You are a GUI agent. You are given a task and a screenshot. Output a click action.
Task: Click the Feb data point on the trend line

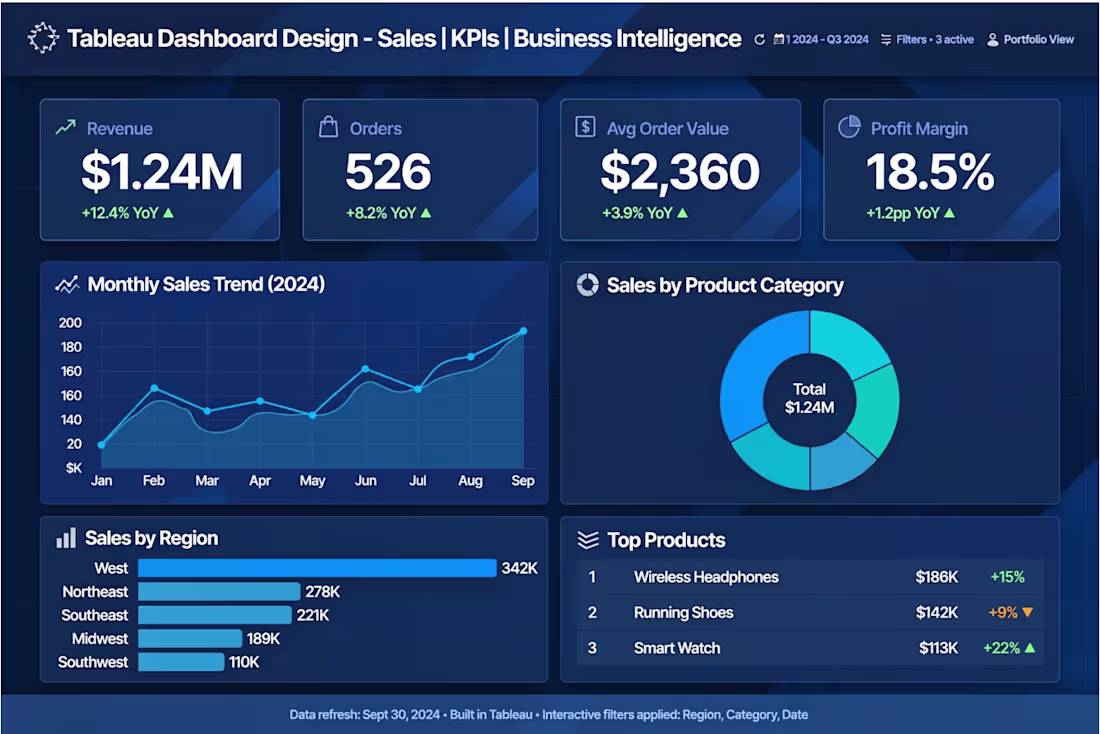[154, 388]
